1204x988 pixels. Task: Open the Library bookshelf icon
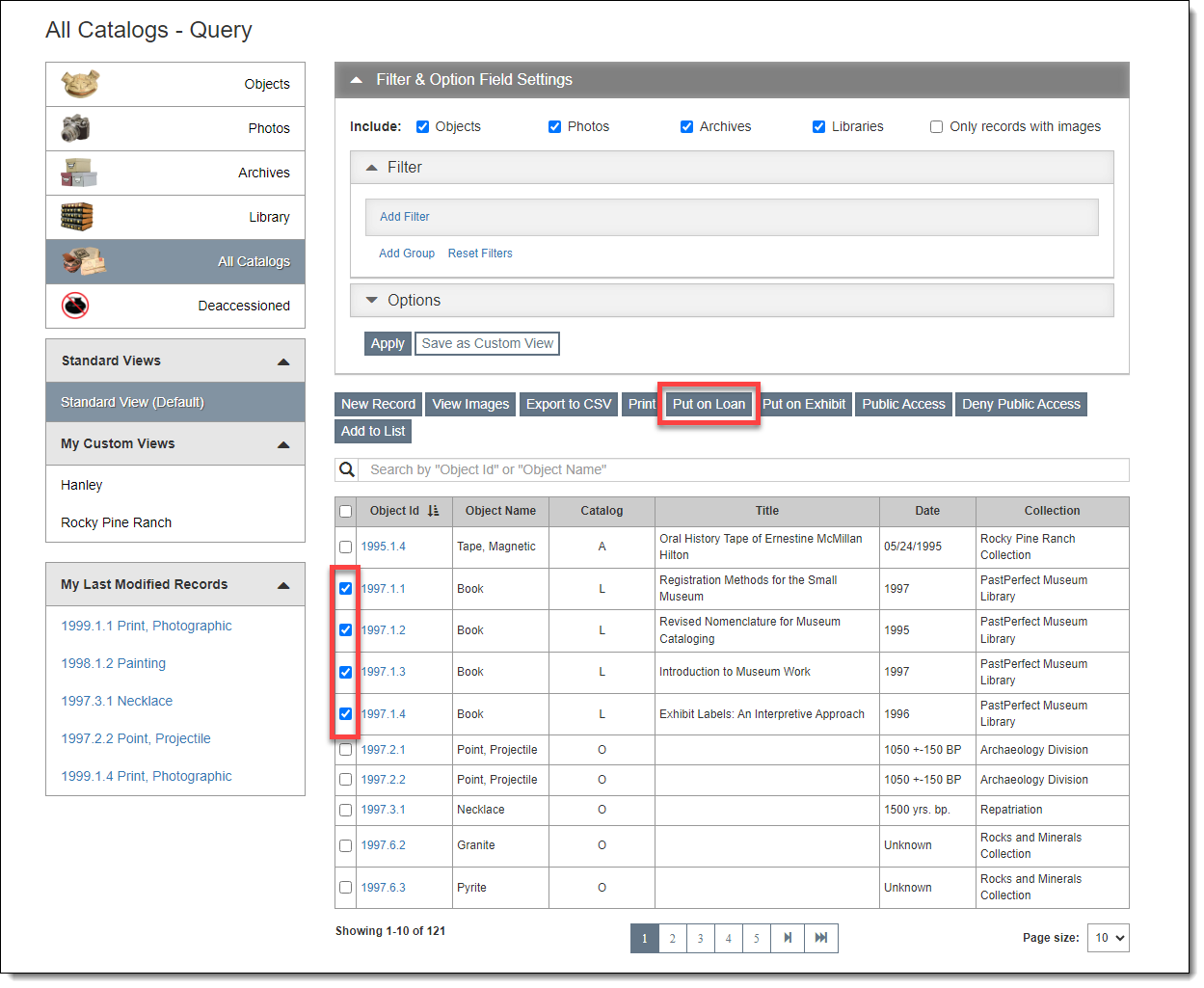click(77, 217)
